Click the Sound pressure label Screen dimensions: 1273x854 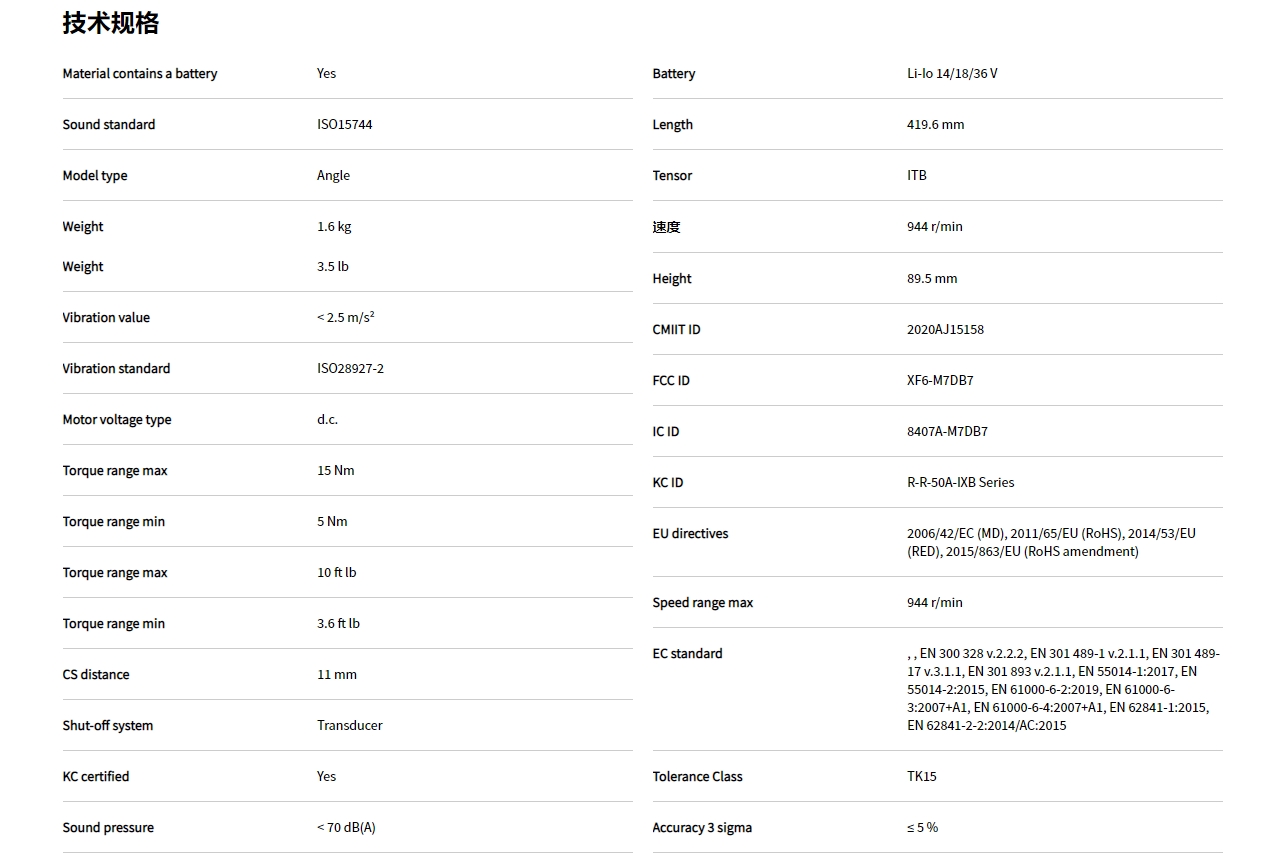(108, 828)
